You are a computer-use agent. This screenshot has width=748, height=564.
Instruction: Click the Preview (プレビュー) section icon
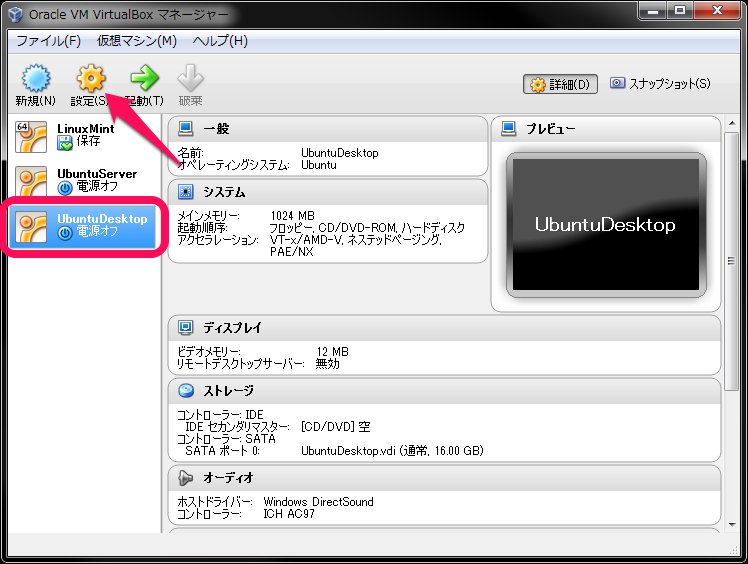point(509,128)
